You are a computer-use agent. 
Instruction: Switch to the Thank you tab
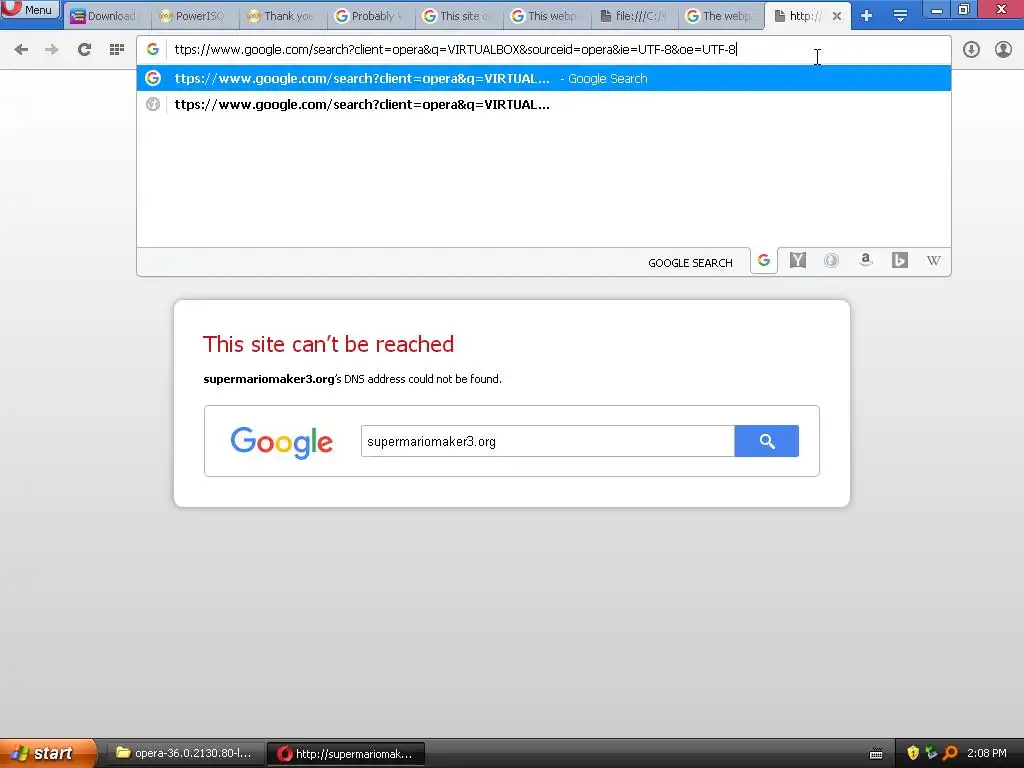coord(283,16)
